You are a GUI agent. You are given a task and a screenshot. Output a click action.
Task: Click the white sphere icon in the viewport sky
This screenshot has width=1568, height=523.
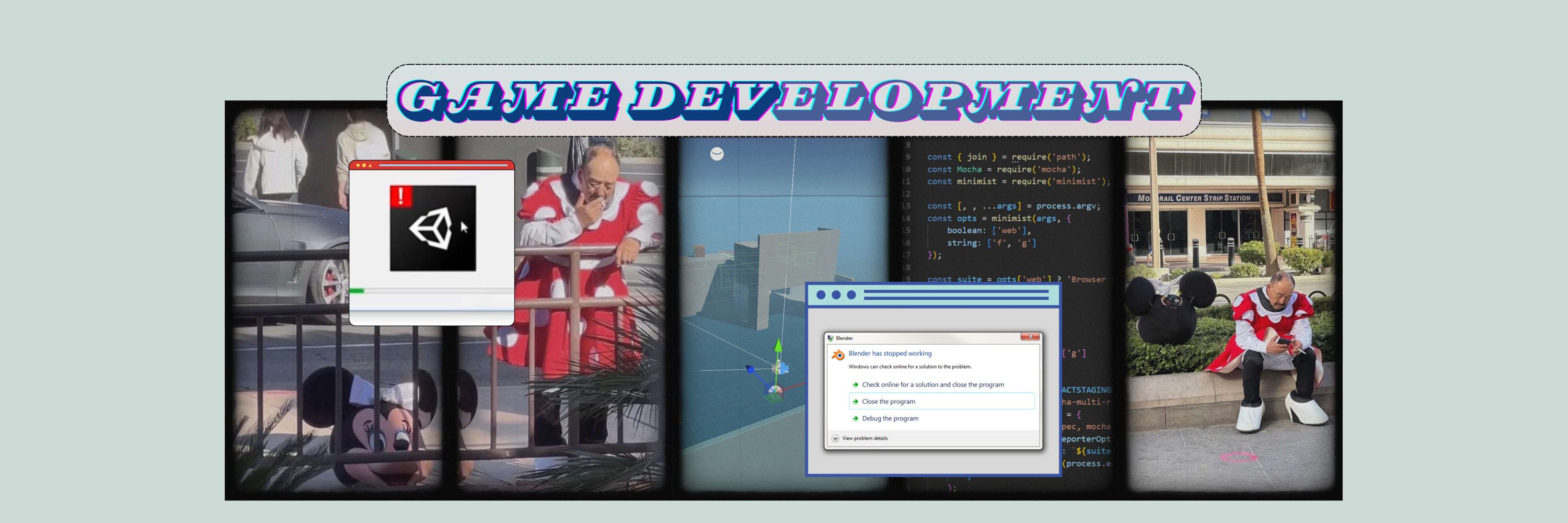(717, 154)
